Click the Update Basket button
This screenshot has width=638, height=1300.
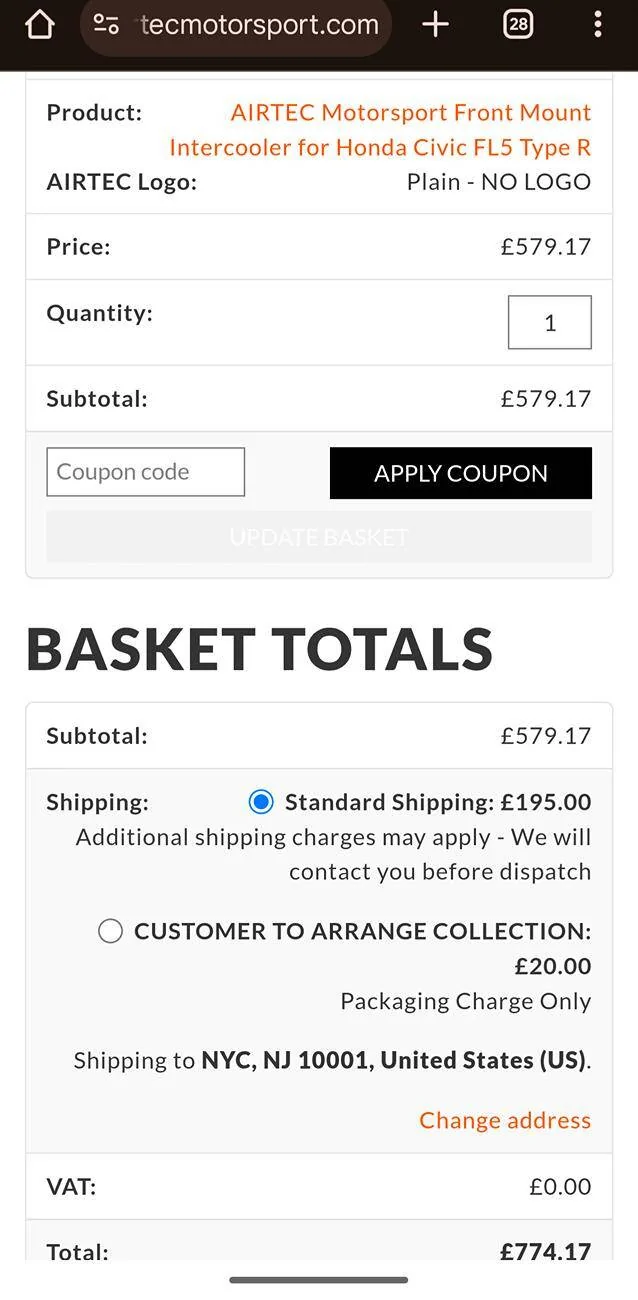click(x=319, y=537)
